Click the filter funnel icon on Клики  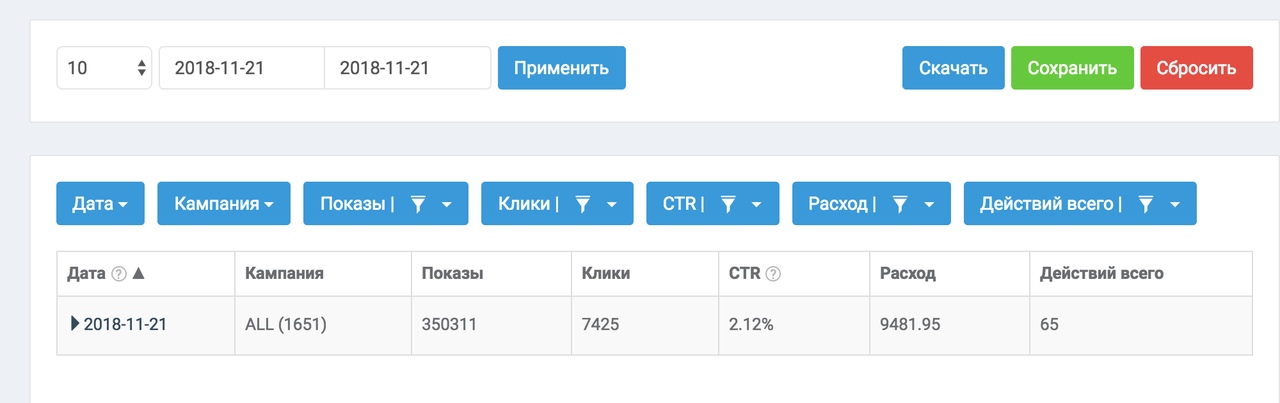pyautogui.click(x=583, y=204)
